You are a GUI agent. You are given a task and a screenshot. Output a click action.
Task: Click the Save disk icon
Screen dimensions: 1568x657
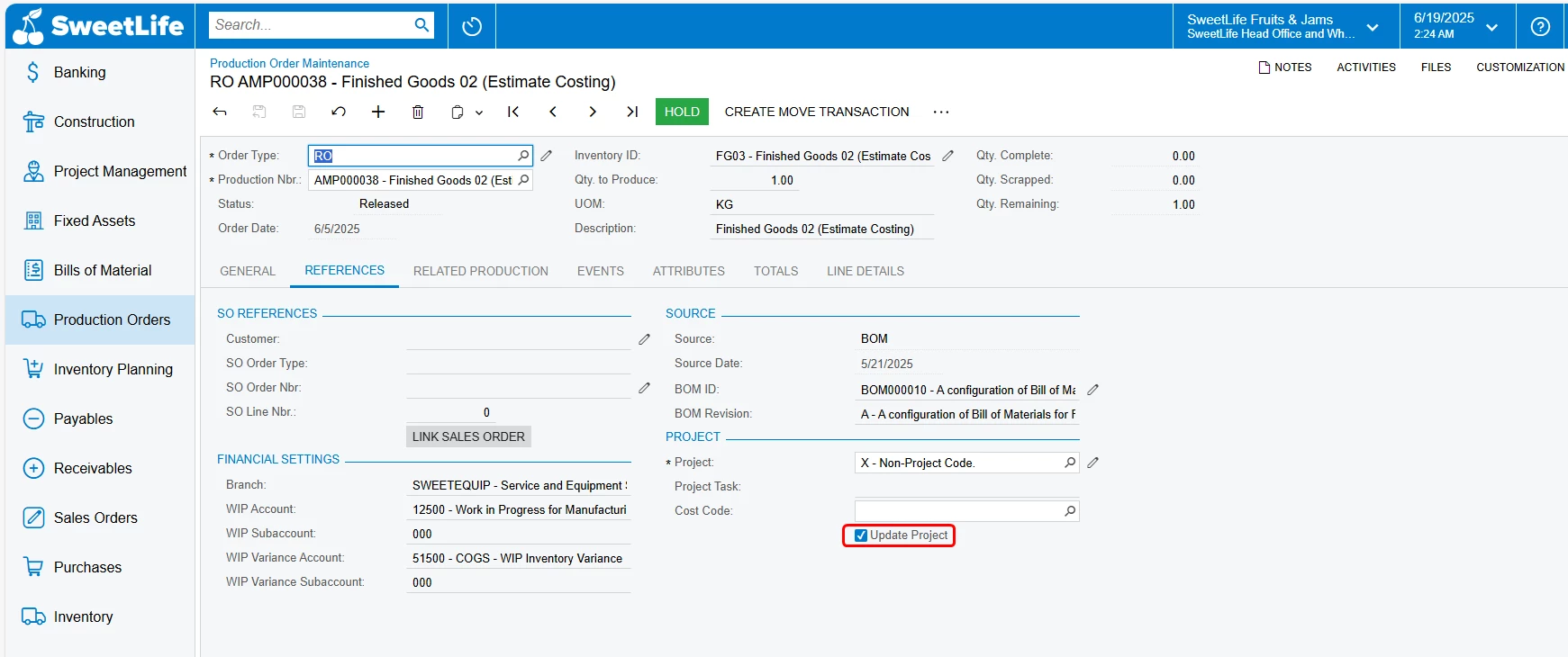(299, 112)
